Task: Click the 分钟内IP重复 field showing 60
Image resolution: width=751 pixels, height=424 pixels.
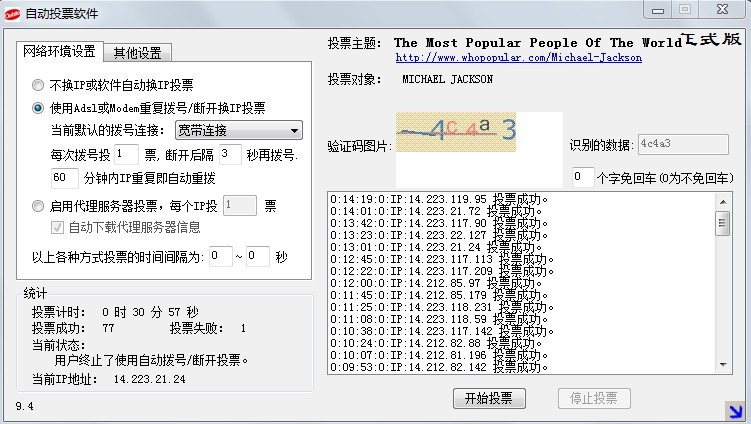Action: tap(64, 177)
